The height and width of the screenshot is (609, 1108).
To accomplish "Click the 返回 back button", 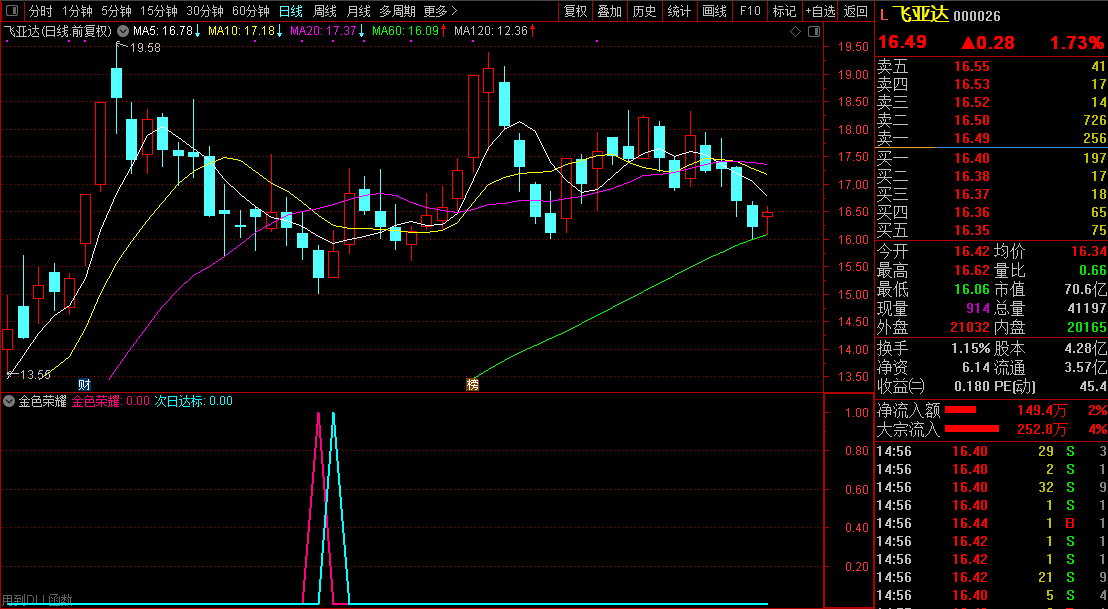I will [856, 11].
